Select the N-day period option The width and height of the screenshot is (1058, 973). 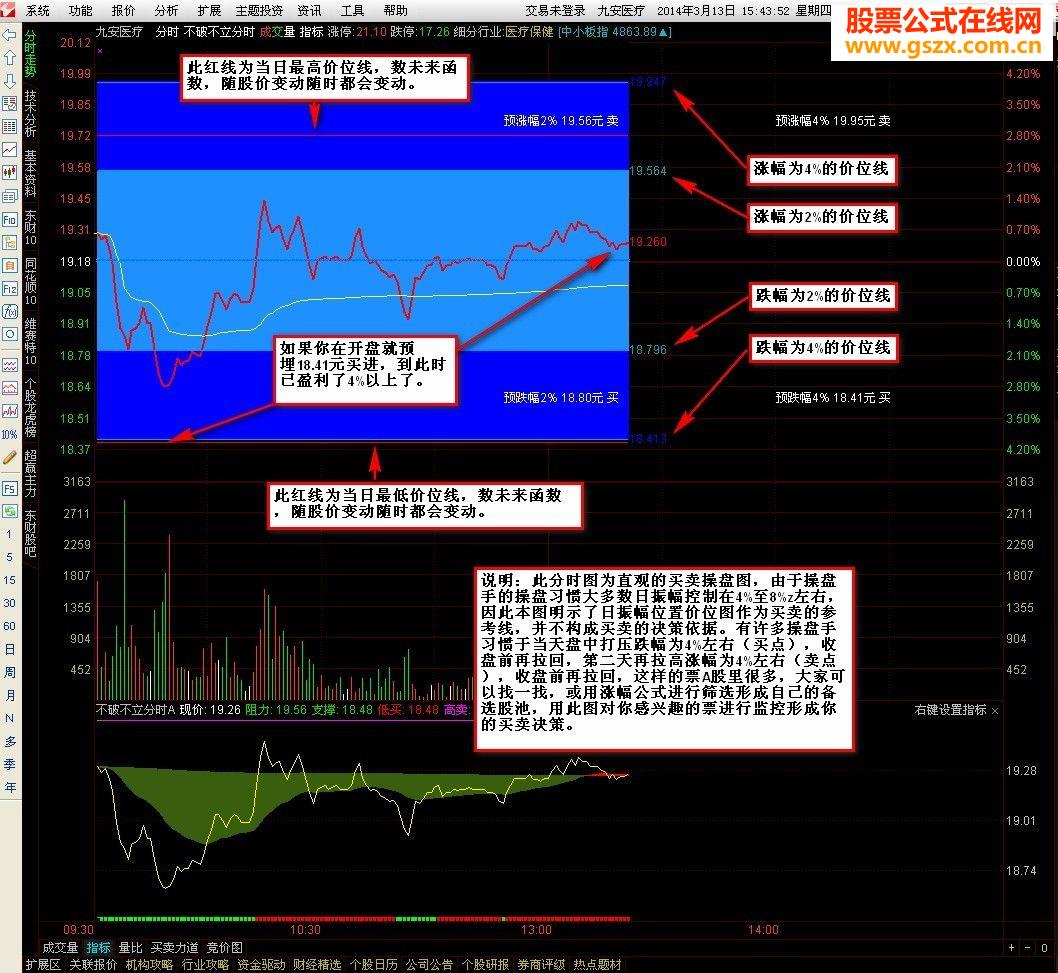9,718
